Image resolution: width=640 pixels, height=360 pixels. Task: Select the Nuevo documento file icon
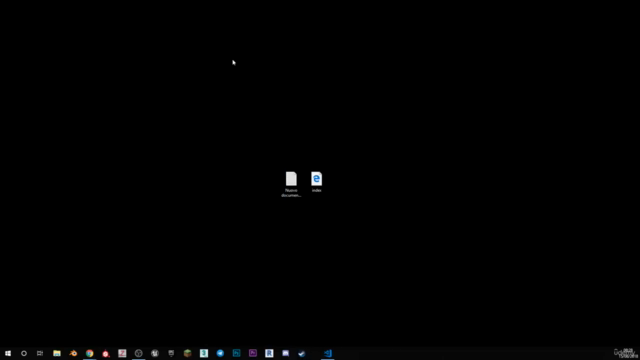291,184
